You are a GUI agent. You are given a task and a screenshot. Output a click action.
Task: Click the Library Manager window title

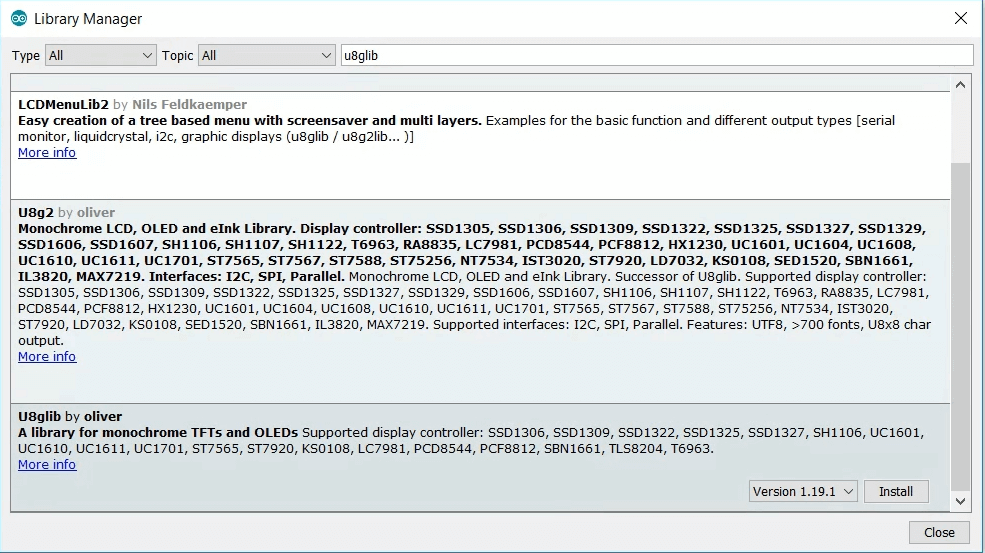[88, 19]
